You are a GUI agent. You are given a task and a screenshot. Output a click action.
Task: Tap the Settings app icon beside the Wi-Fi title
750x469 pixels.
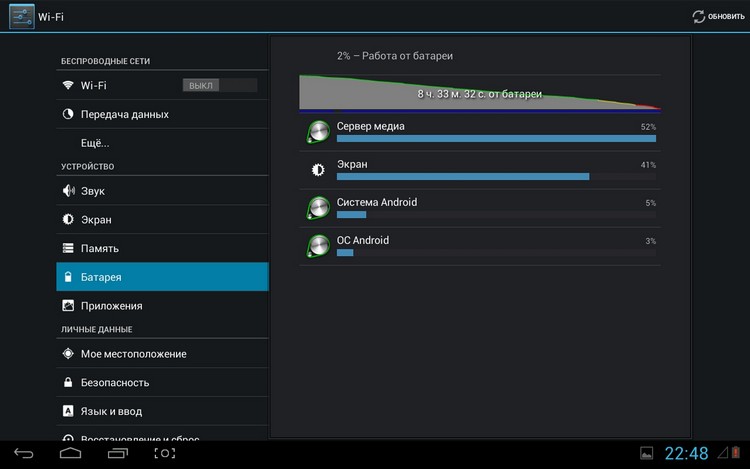(x=22, y=16)
